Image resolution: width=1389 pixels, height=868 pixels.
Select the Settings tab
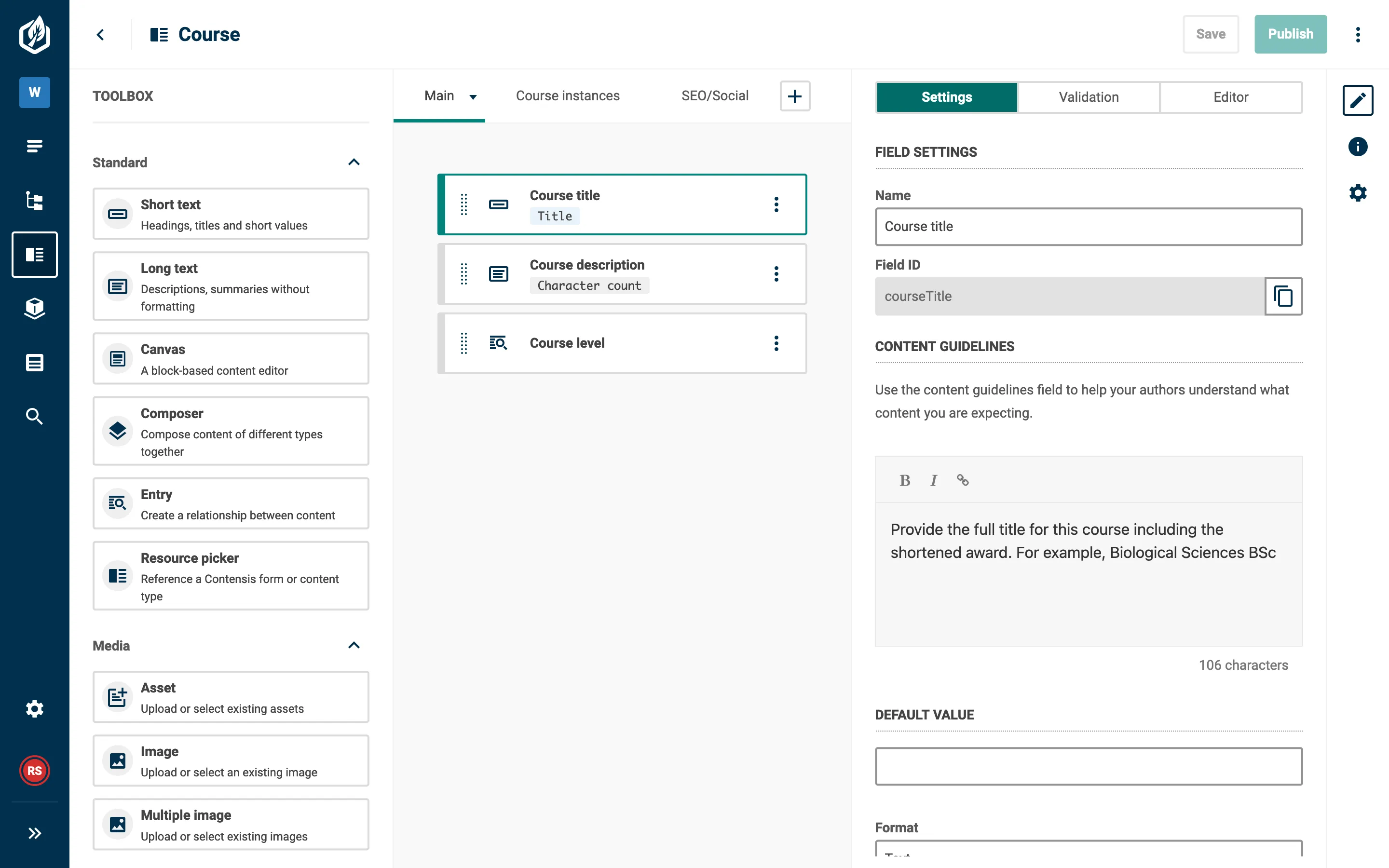click(946, 97)
